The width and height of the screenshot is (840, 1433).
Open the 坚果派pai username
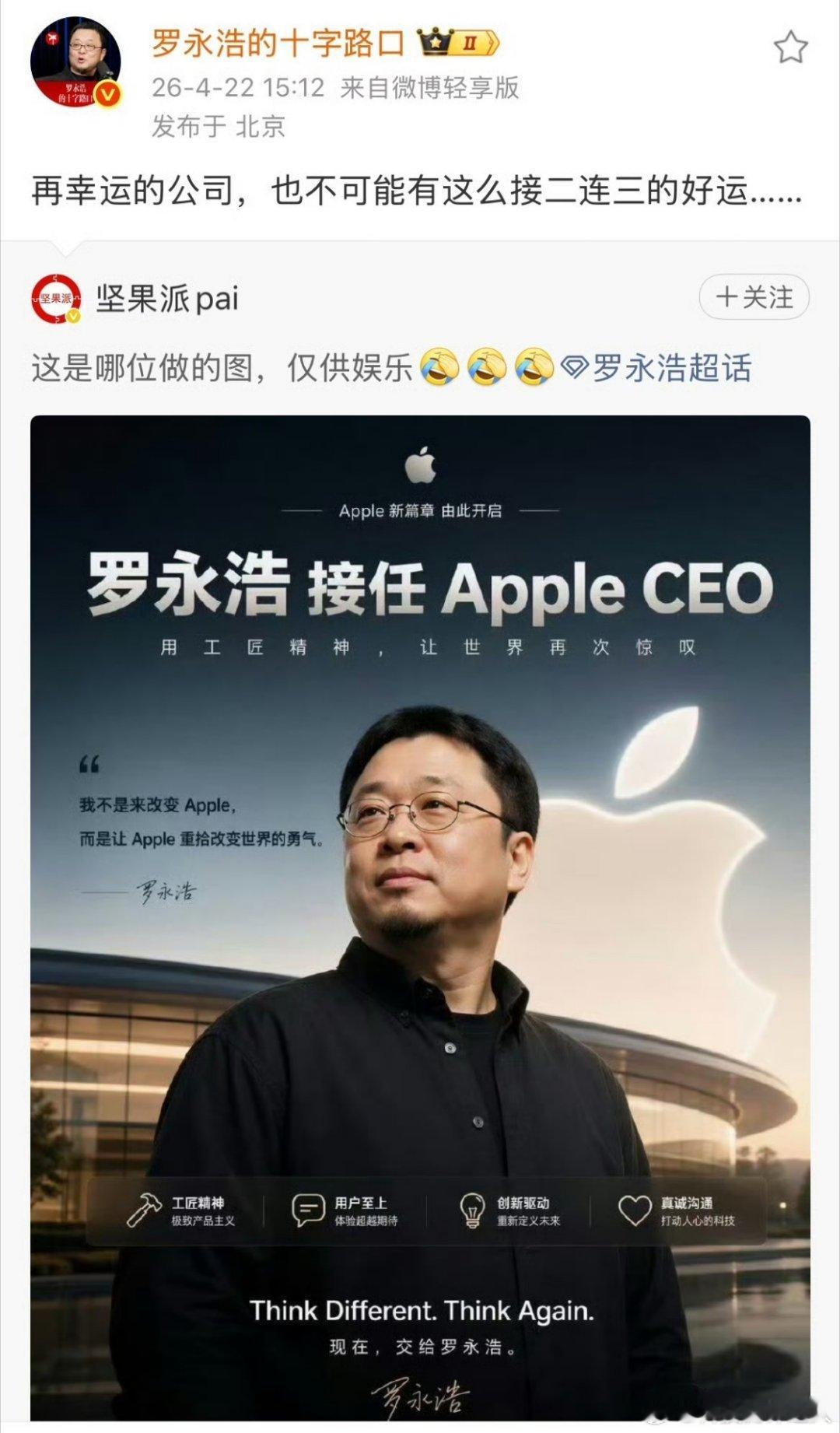[167, 298]
